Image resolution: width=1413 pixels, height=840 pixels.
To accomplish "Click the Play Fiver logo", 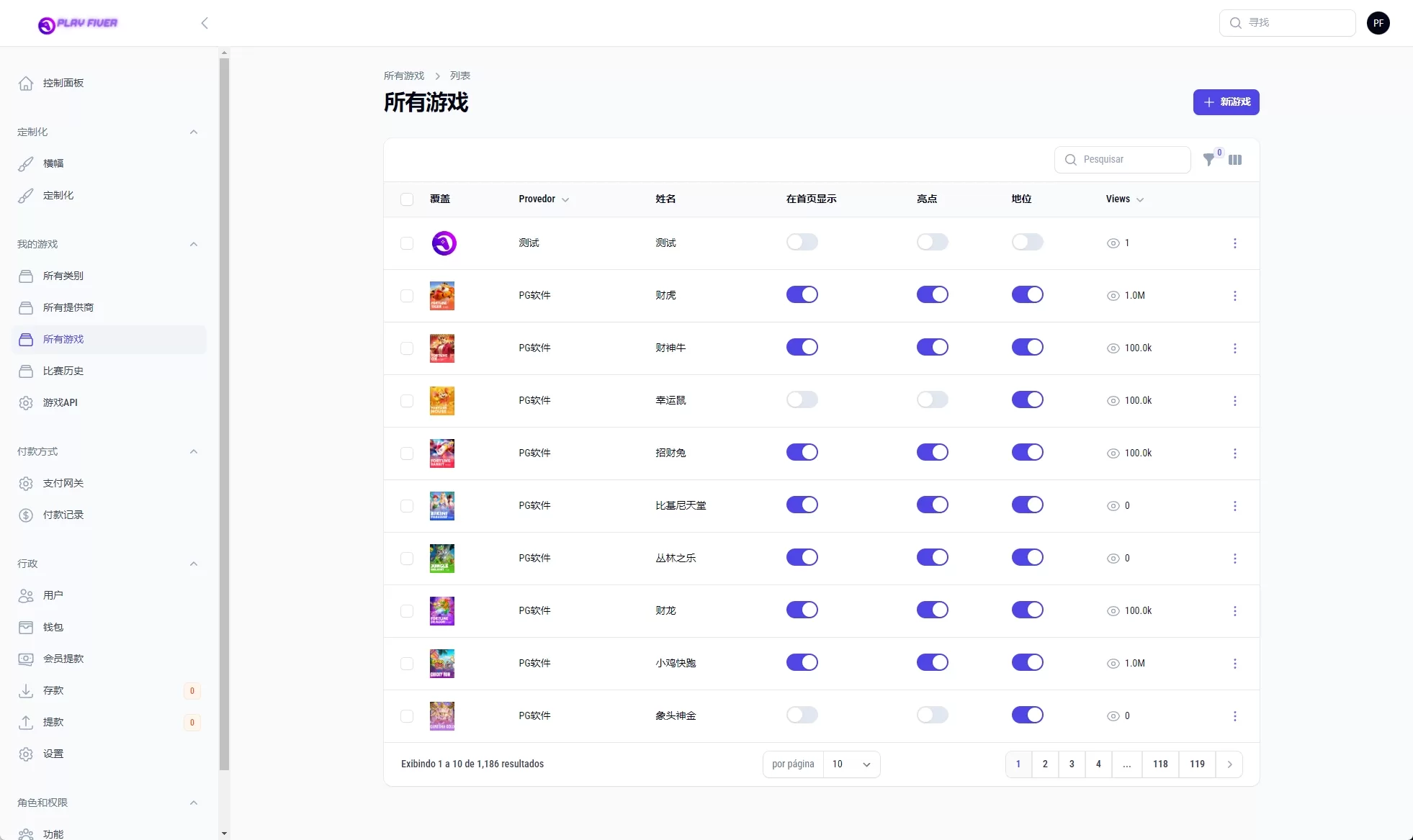I will (x=78, y=24).
